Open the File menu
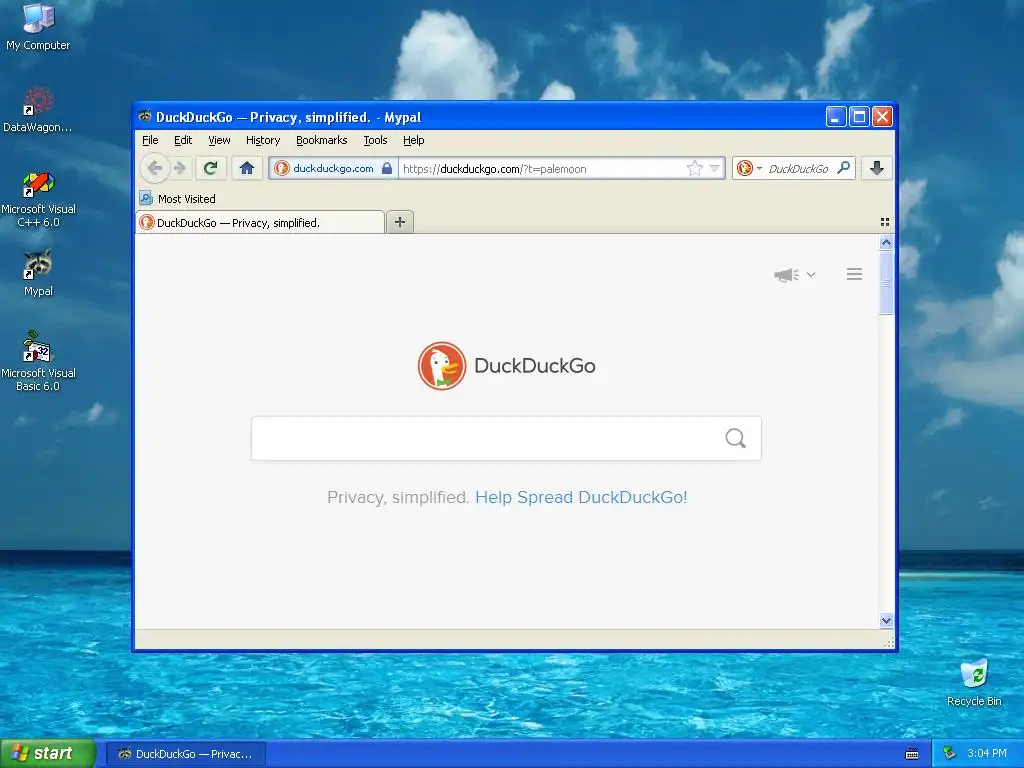The image size is (1024, 768). pyautogui.click(x=150, y=140)
